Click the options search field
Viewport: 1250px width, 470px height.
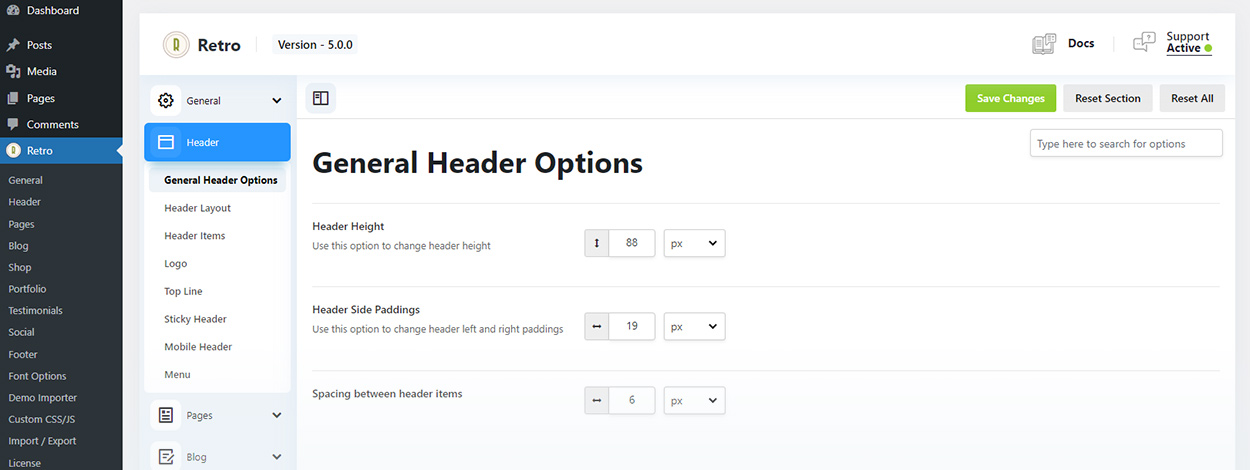[x=1126, y=143]
